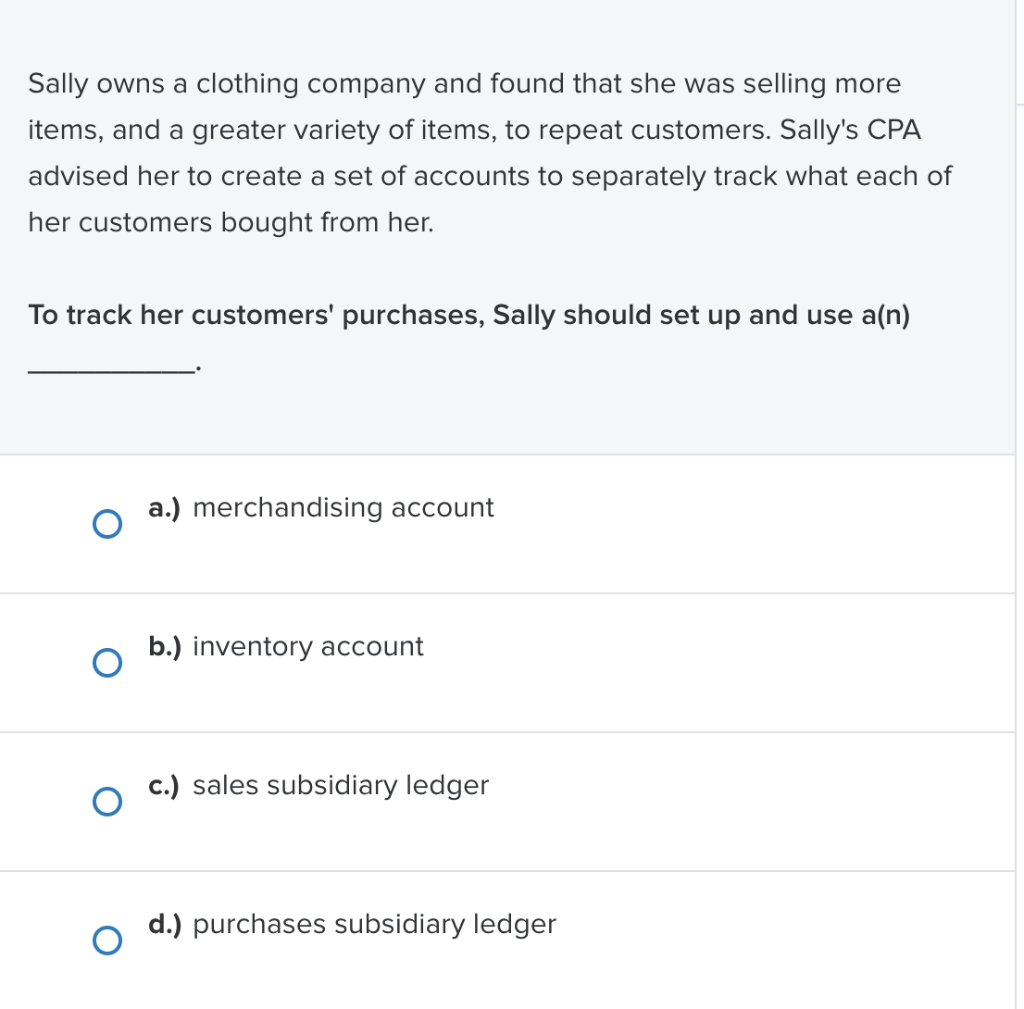Click the "merchandising account" answer text
Screen dimensions: 1024x1009
click(x=343, y=508)
